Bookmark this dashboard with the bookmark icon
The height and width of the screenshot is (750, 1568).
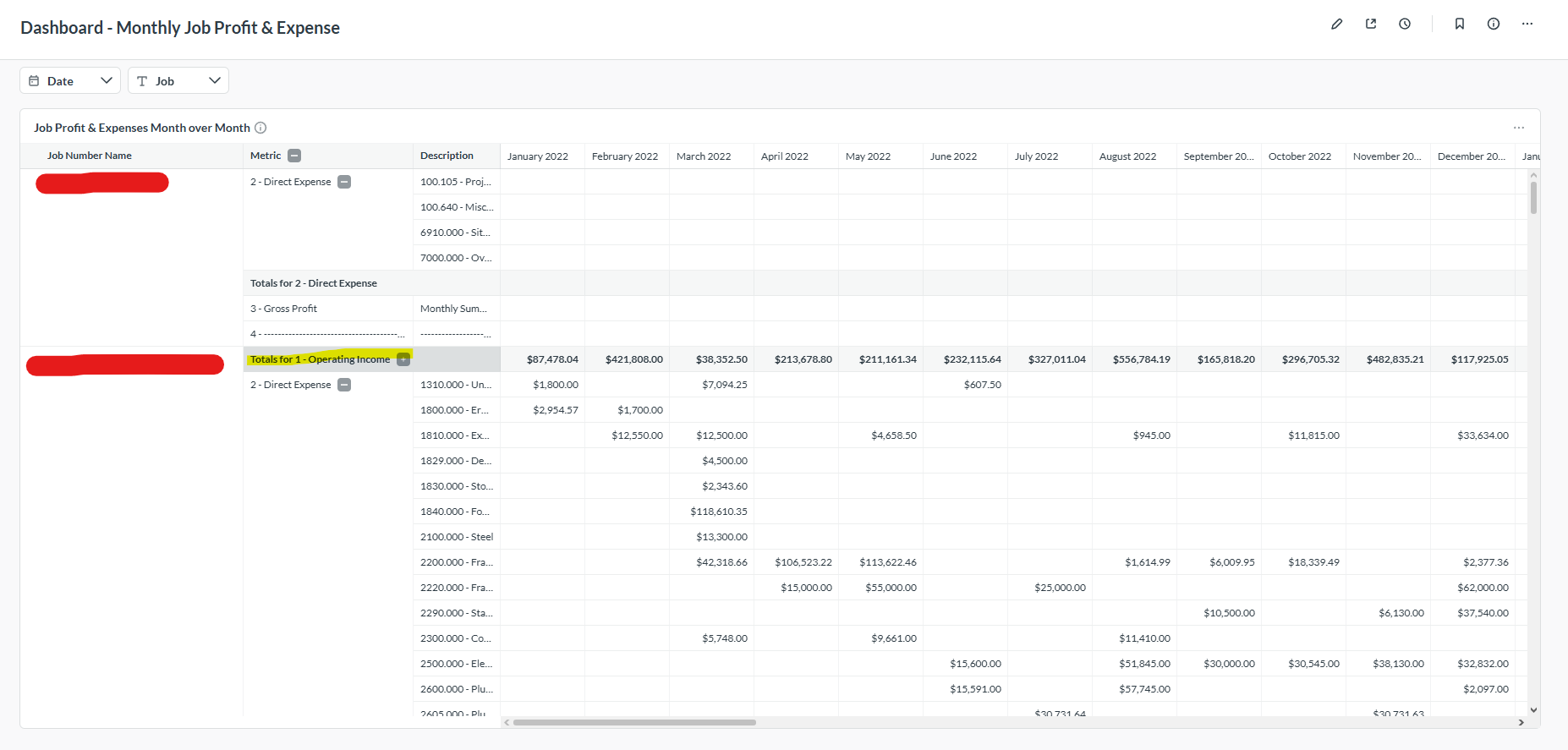tap(1460, 24)
